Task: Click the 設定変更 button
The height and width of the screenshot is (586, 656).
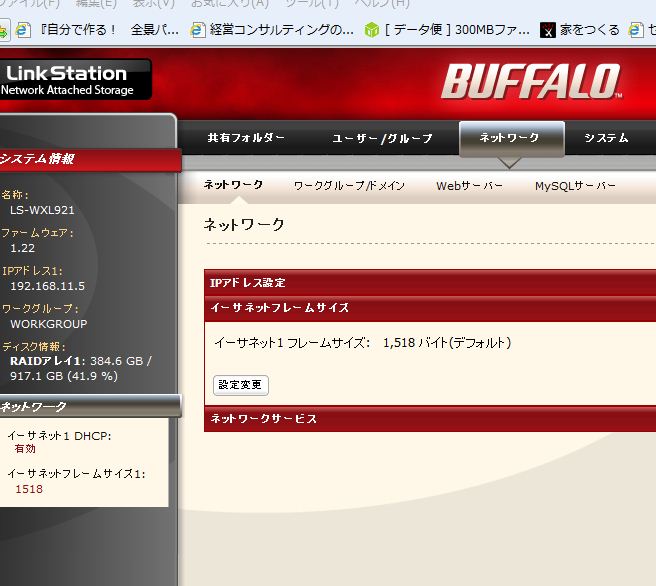Action: tap(241, 385)
